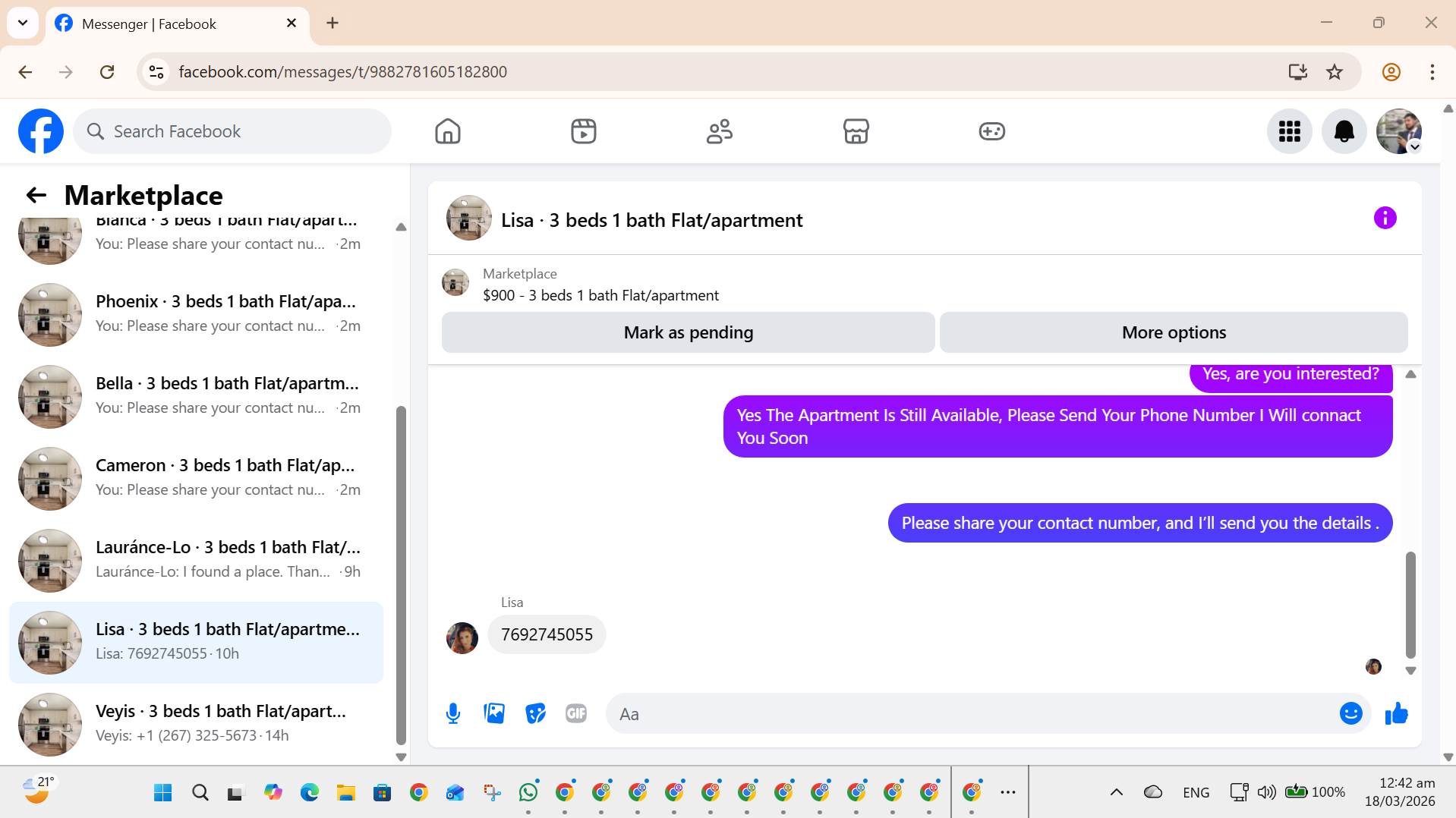Click the browser back button
Screen dimensions: 1456x818
(x=25, y=72)
